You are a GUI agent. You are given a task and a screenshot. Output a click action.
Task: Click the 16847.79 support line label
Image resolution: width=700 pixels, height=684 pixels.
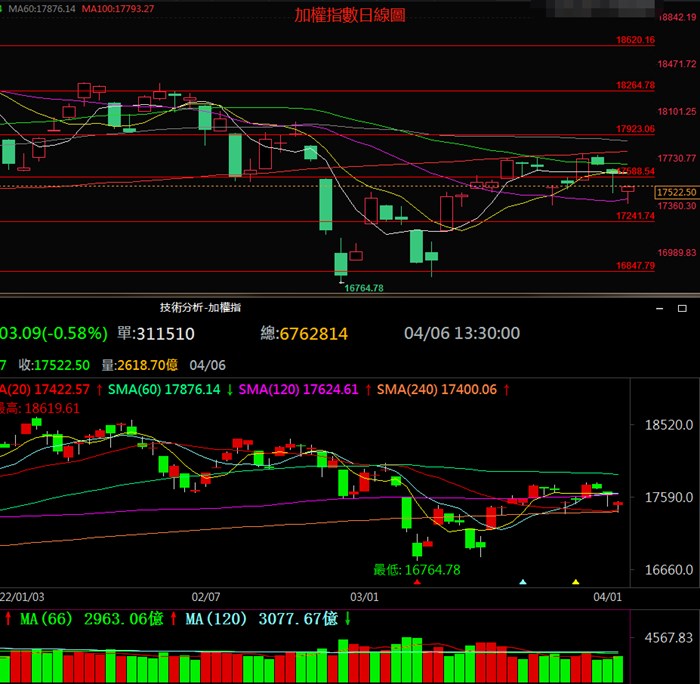(x=635, y=266)
